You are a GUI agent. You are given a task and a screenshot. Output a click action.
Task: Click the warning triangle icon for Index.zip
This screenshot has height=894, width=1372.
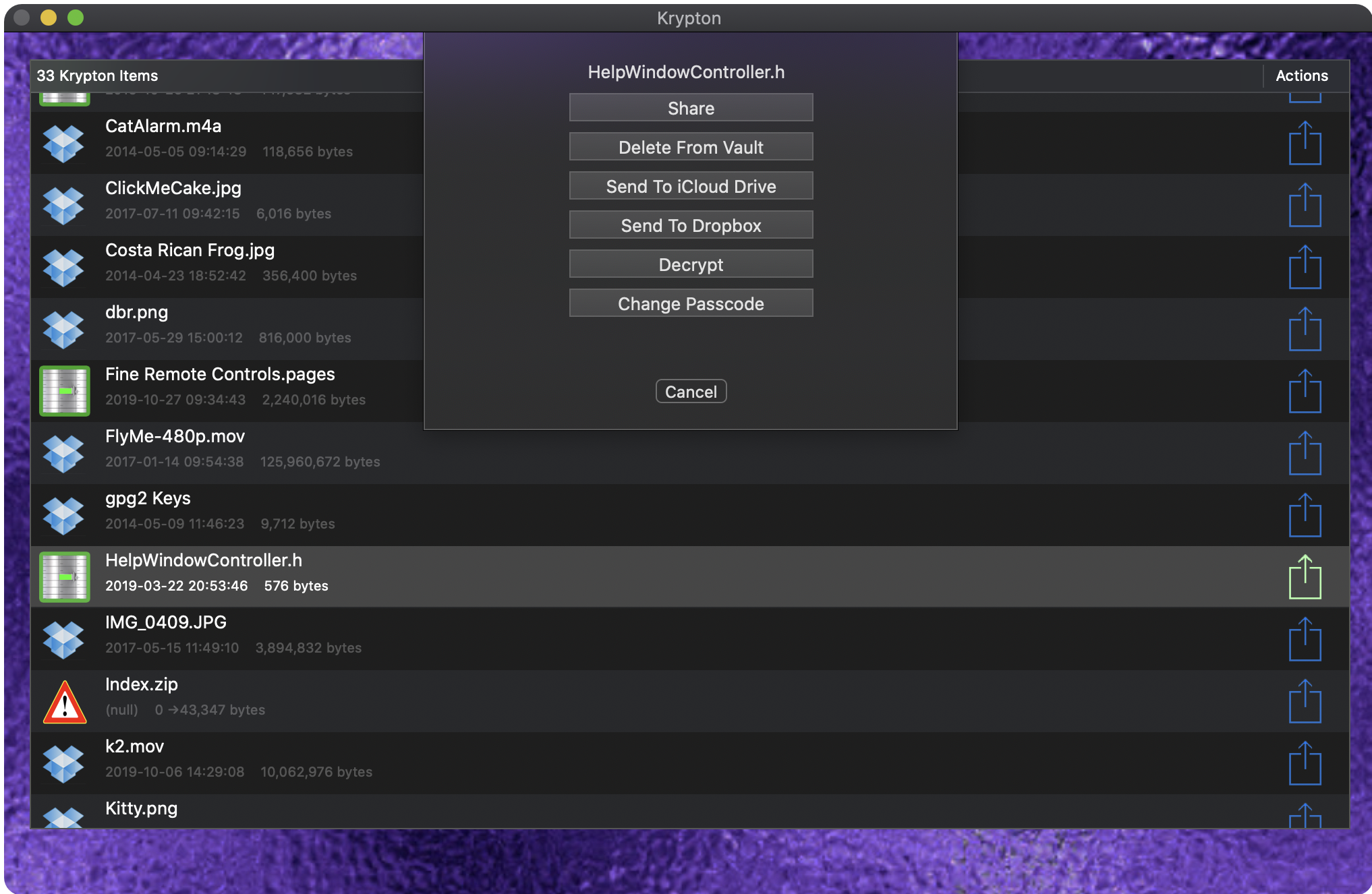pyautogui.click(x=65, y=702)
